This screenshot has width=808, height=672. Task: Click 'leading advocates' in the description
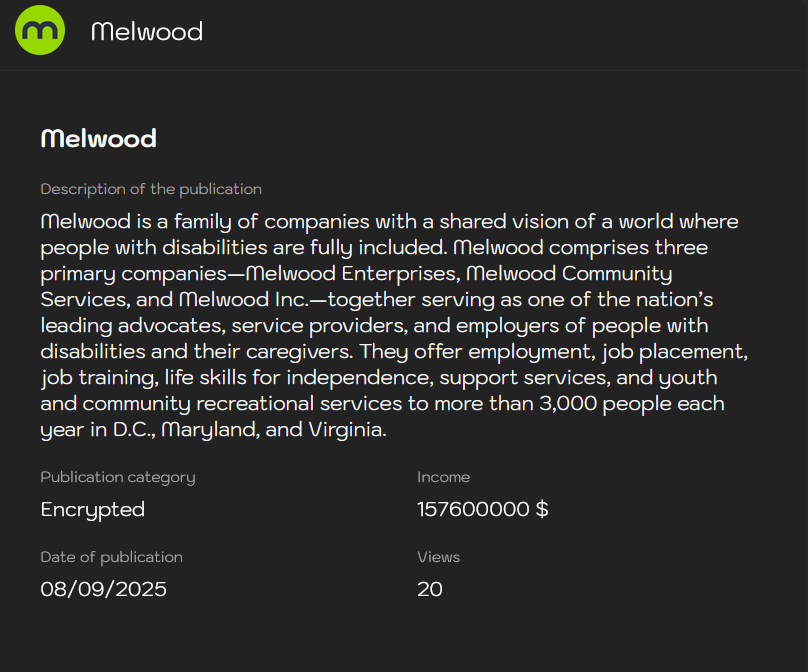[111, 326]
